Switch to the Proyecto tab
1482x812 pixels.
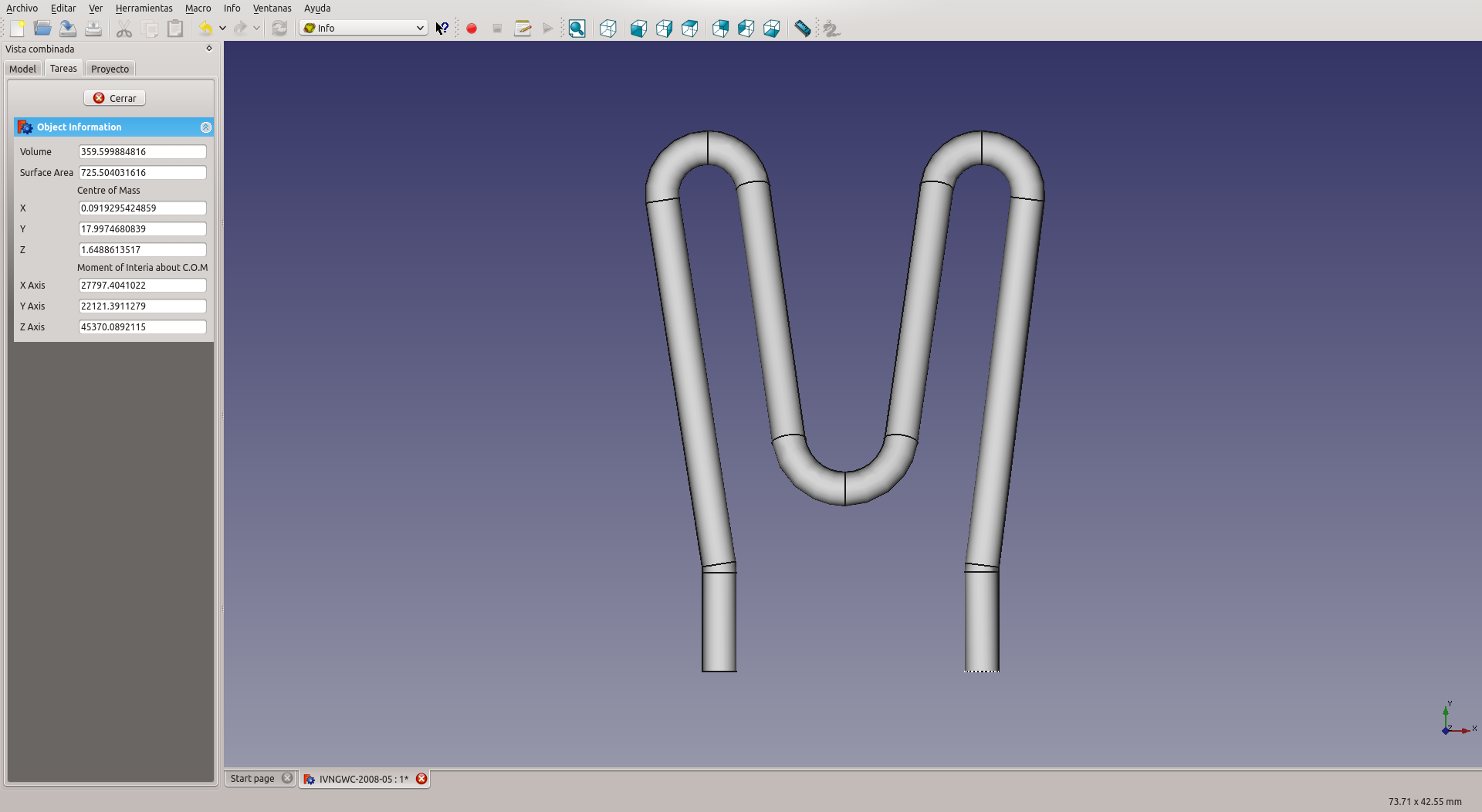[x=110, y=69]
